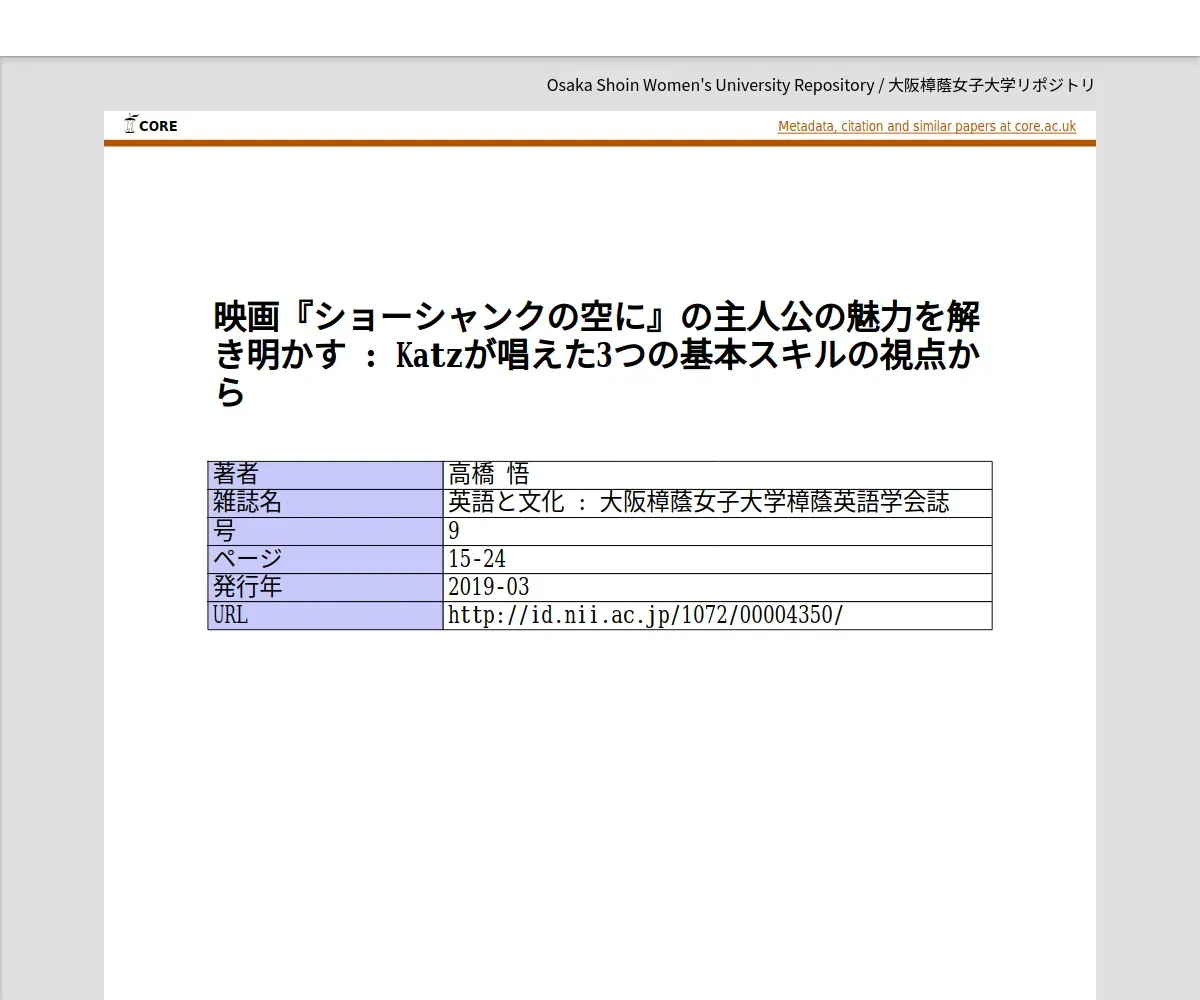The width and height of the screenshot is (1200, 1000).
Task: Click journal name 英語と文化 cell
Action: 717,503
